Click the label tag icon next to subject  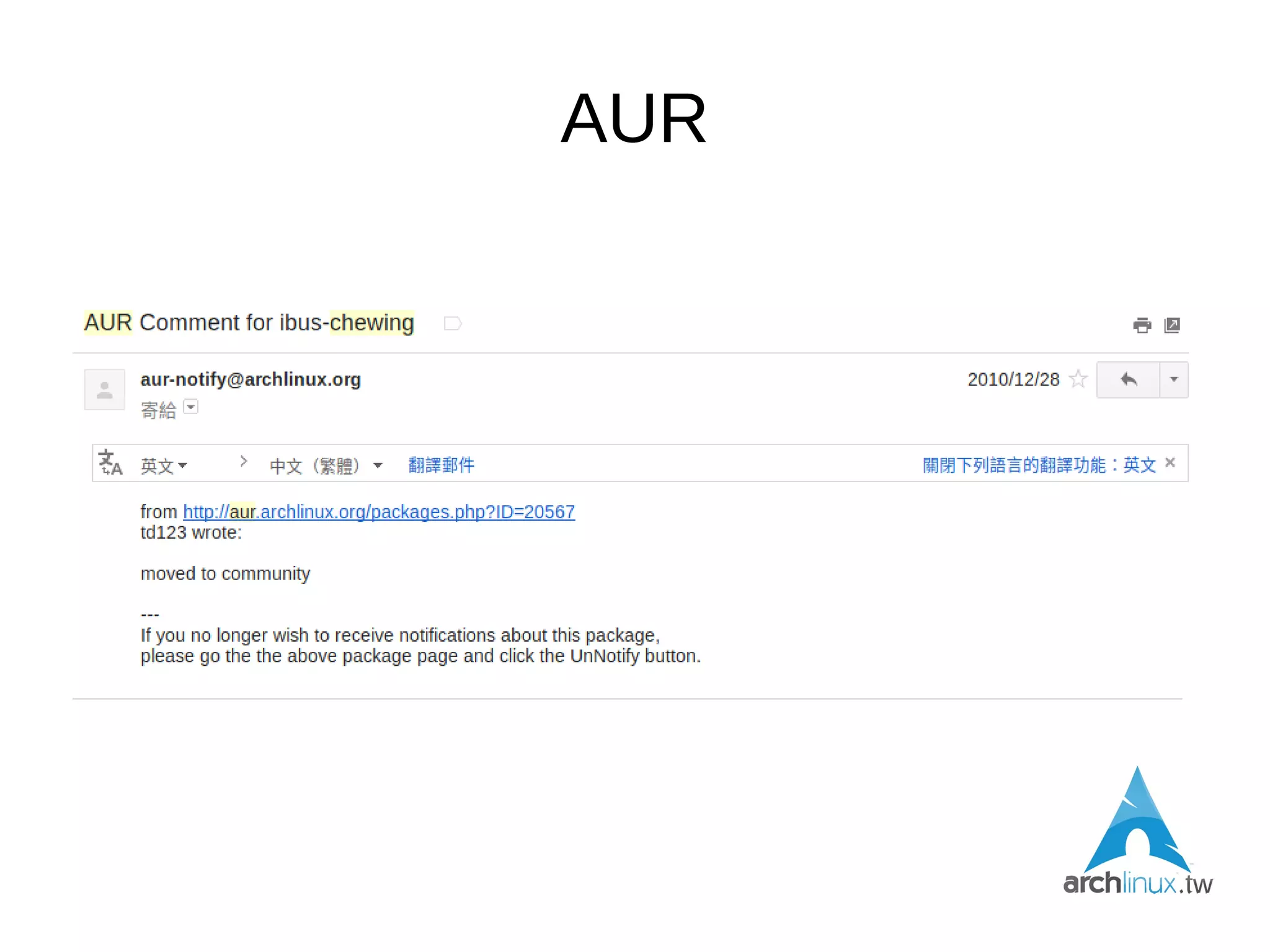453,324
